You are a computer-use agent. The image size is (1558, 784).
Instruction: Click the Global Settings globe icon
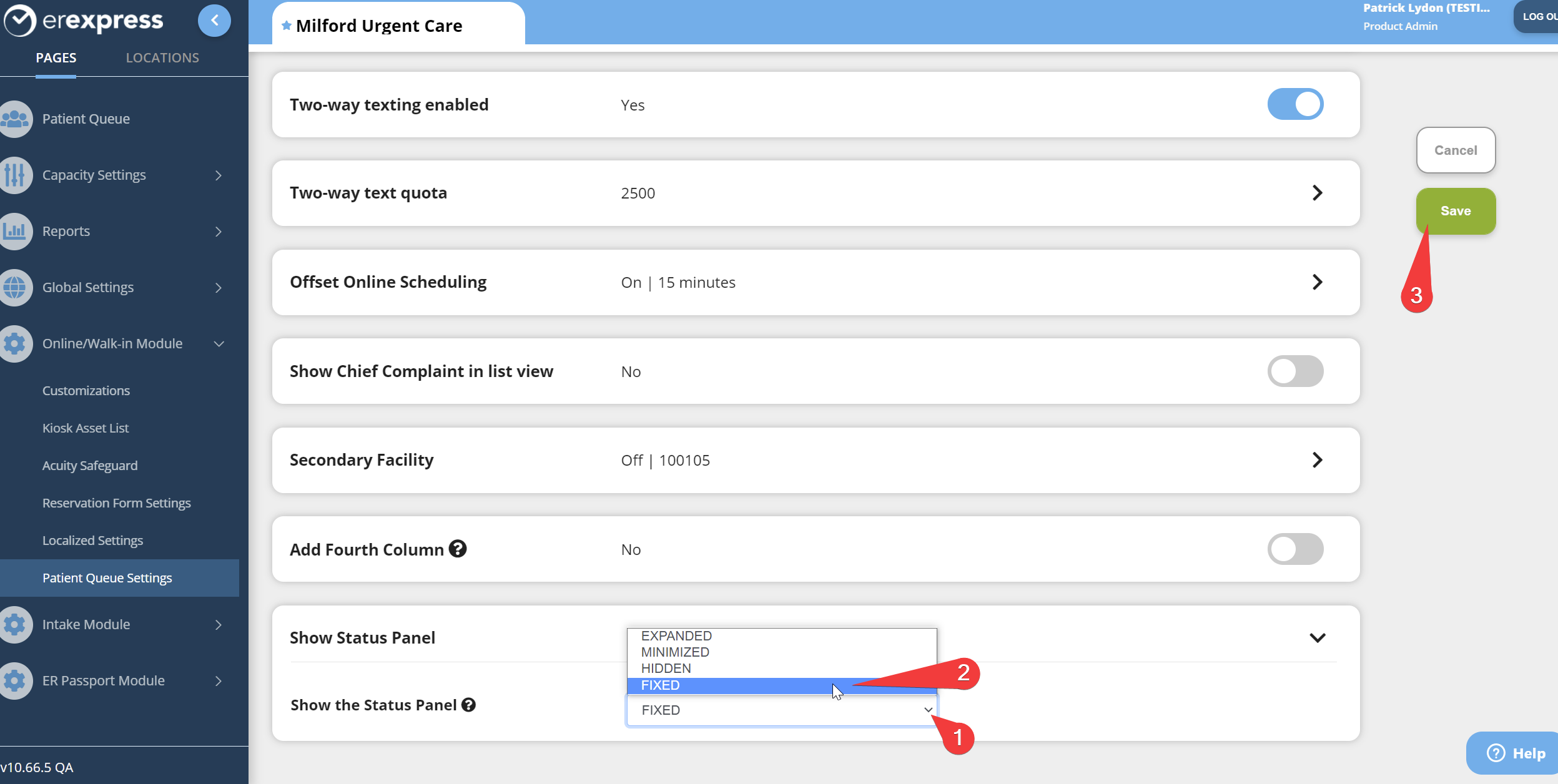pos(15,287)
